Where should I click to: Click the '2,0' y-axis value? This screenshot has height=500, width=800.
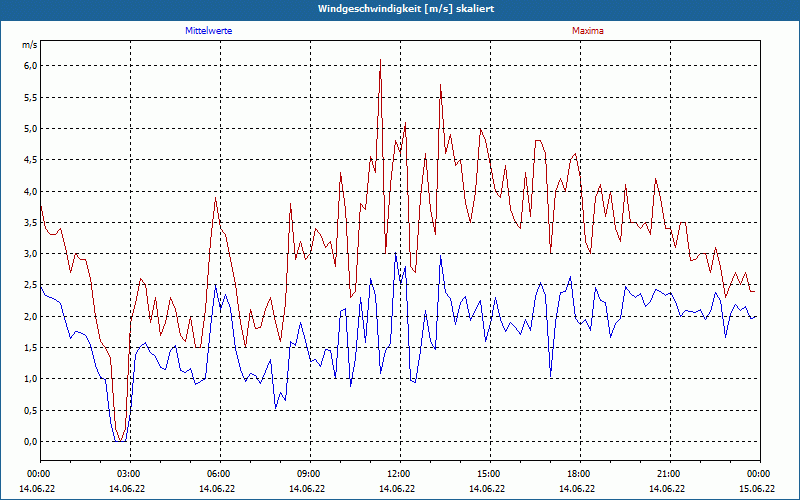click(x=31, y=316)
